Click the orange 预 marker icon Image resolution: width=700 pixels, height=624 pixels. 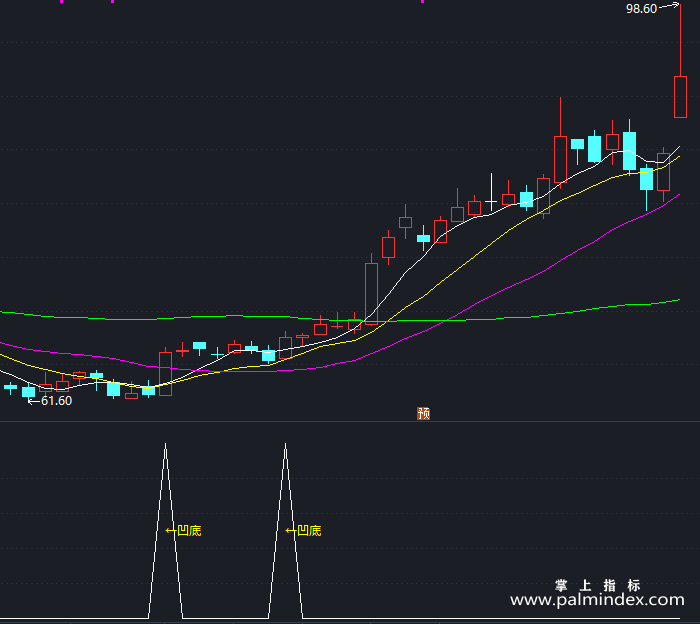423,414
